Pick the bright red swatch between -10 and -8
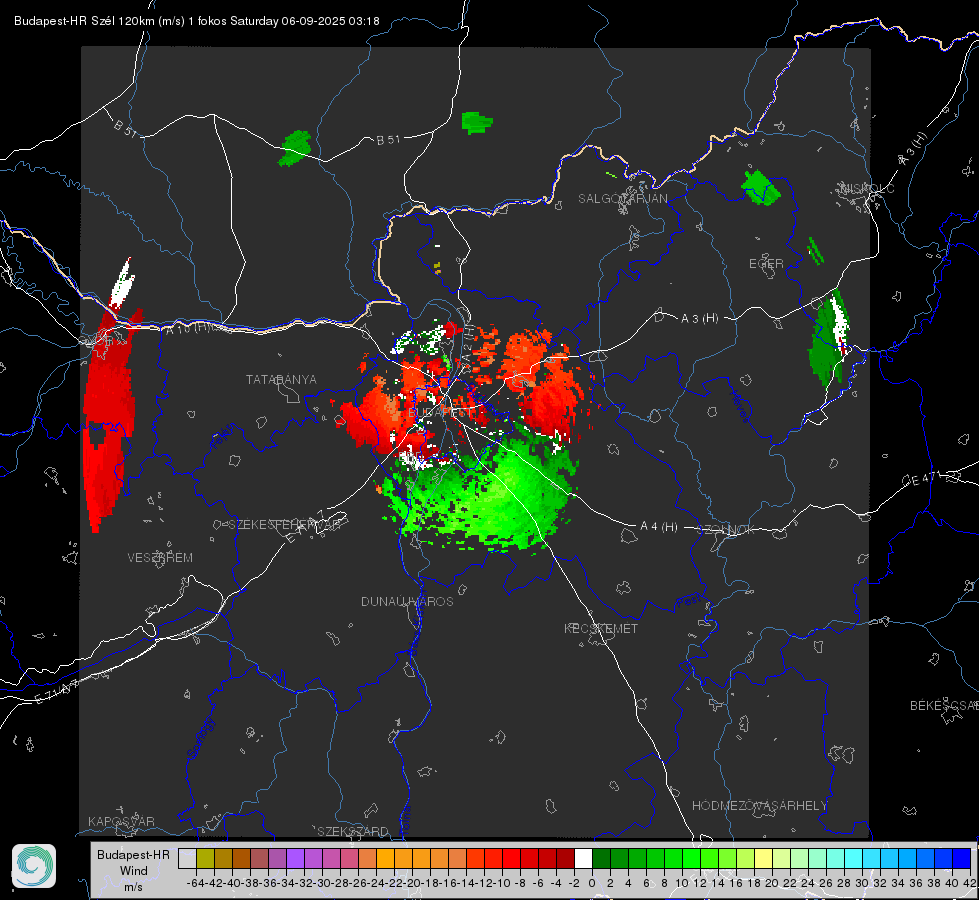The image size is (979, 900). (511, 858)
